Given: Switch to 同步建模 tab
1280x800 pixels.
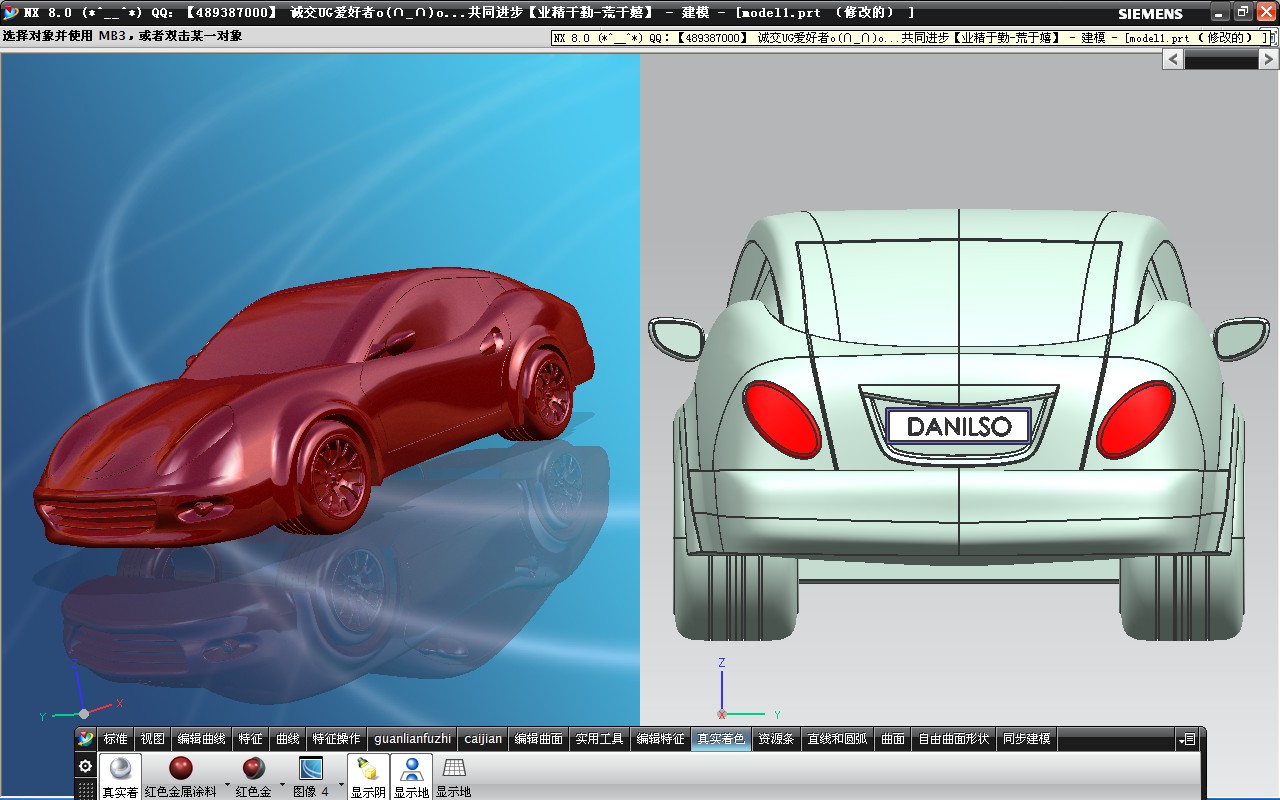Looking at the screenshot, I should (1027, 739).
